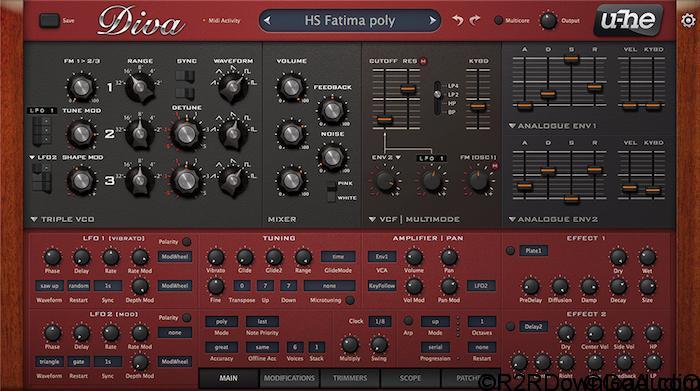Click the undo arrow icon

coord(457,20)
